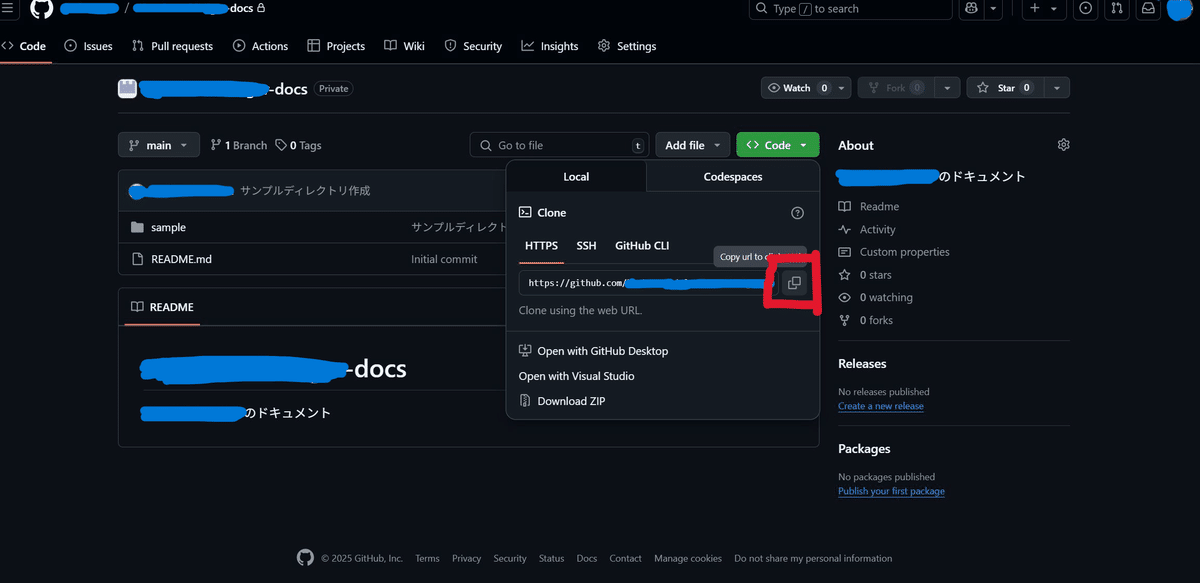Screen dimensions: 1200x583
Task: Copy the clone URL to clipboard
Action: point(794,283)
